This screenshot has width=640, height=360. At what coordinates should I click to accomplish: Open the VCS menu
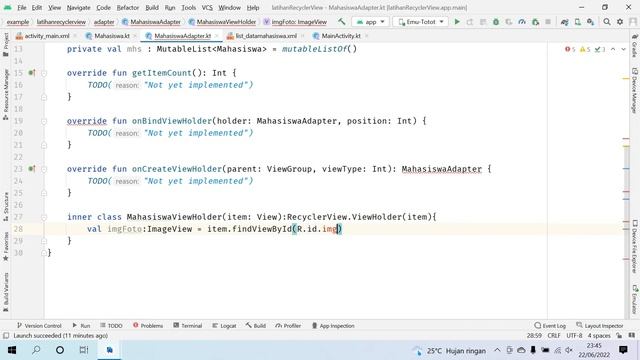(207, 7)
